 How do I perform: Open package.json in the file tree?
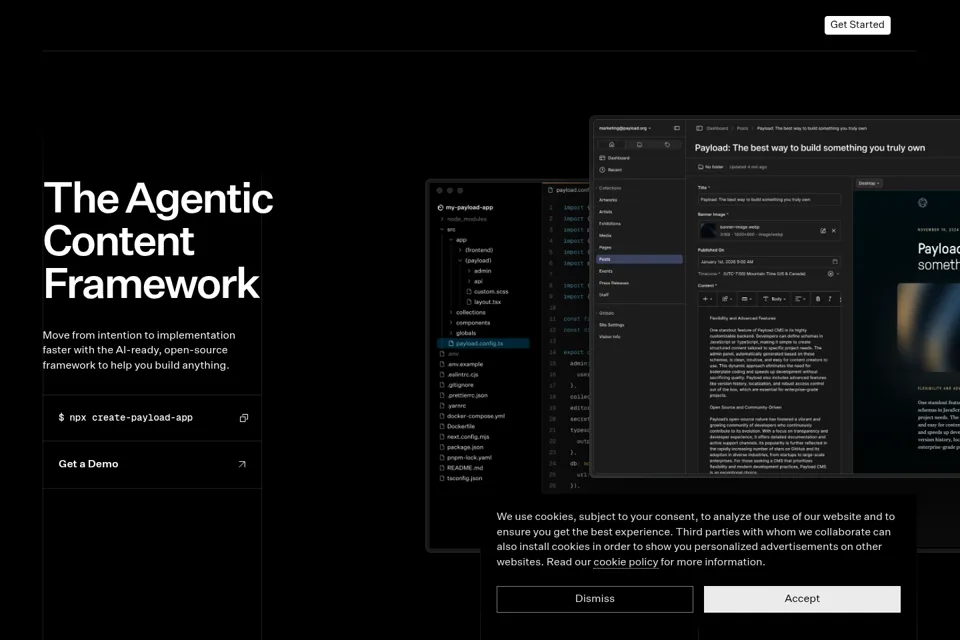(x=461, y=447)
